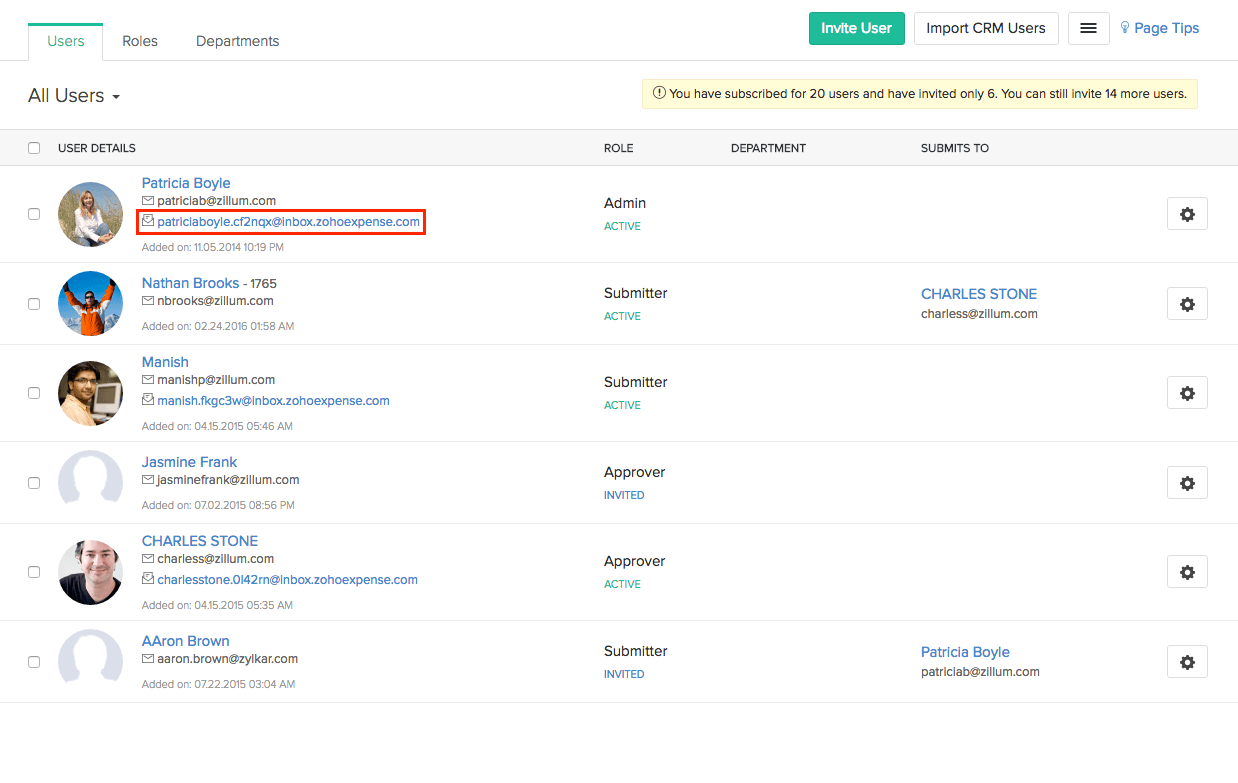Open CHARLES STONE's submits-to link
1238x783 pixels.
pos(978,293)
